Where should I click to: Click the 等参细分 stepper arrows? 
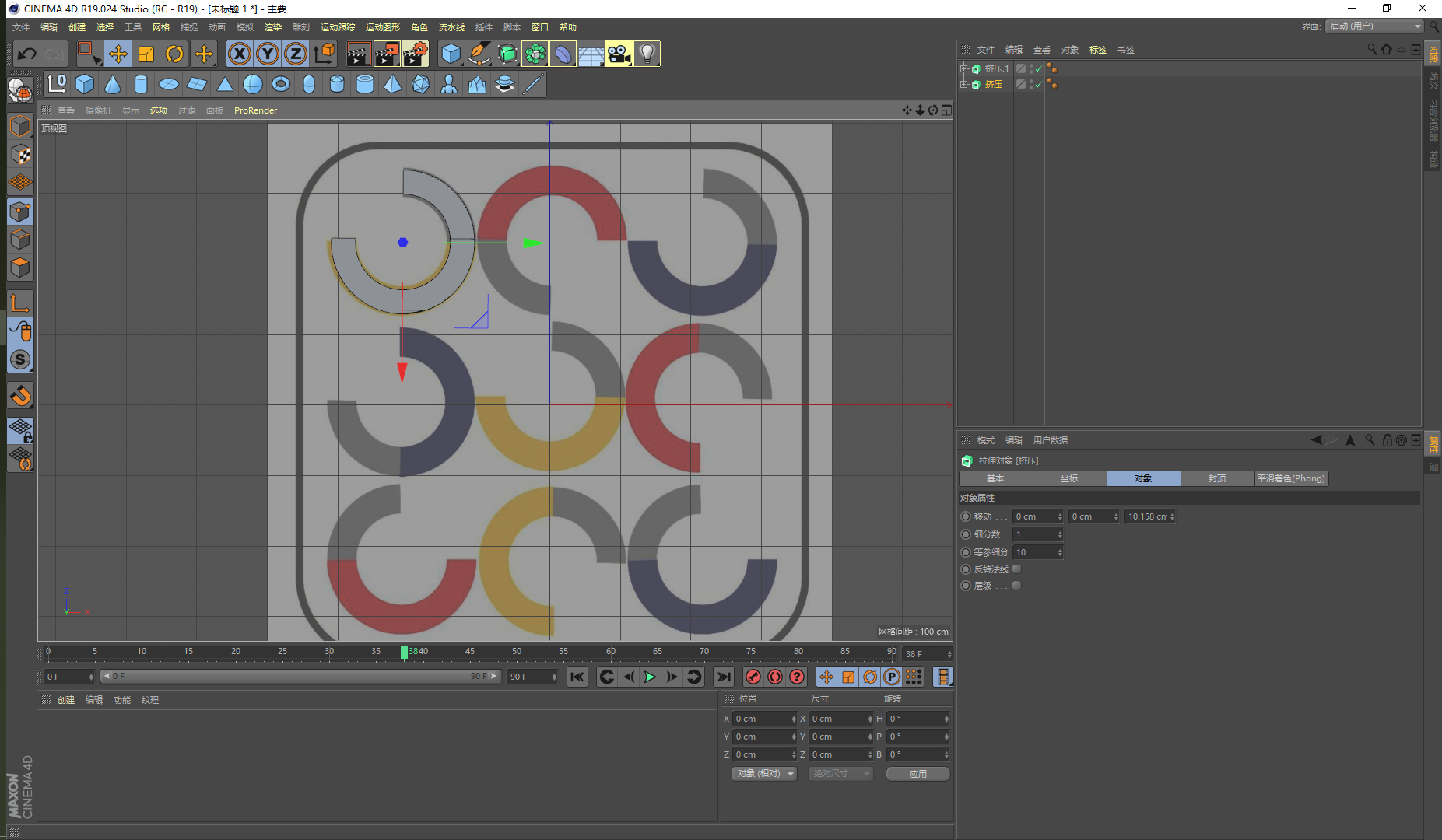coord(1060,552)
